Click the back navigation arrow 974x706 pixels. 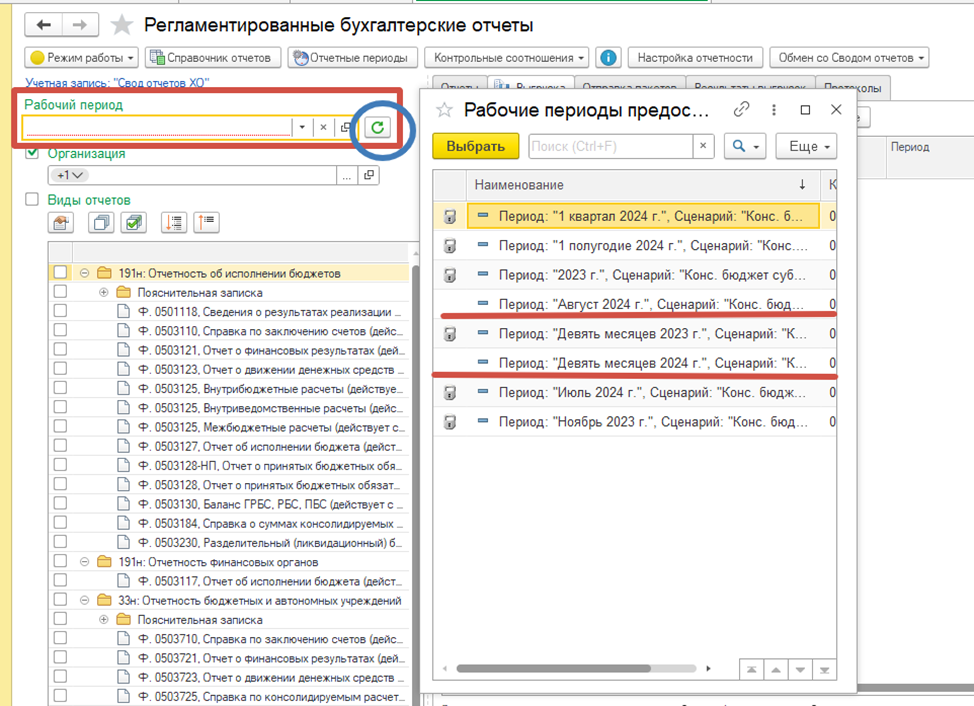[x=43, y=25]
